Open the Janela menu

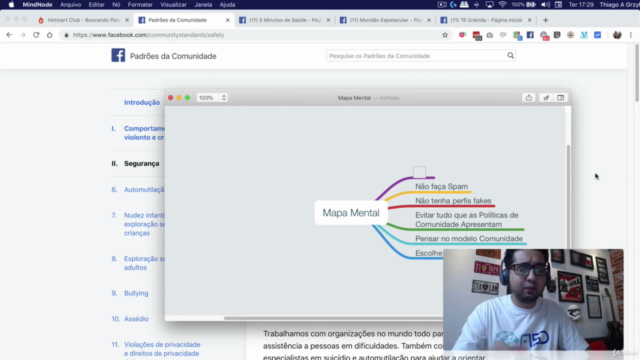[203, 4]
